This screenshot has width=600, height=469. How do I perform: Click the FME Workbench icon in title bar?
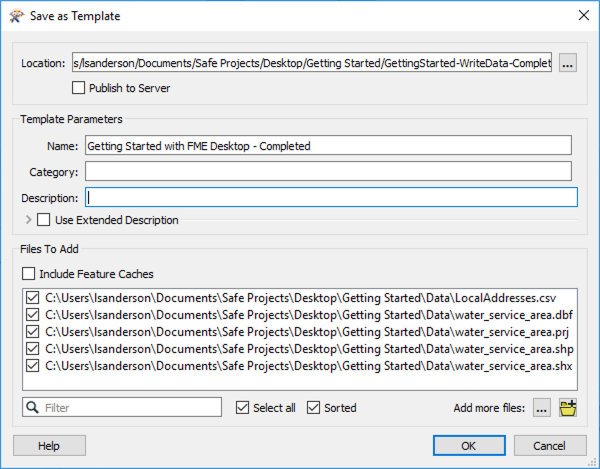click(16, 16)
